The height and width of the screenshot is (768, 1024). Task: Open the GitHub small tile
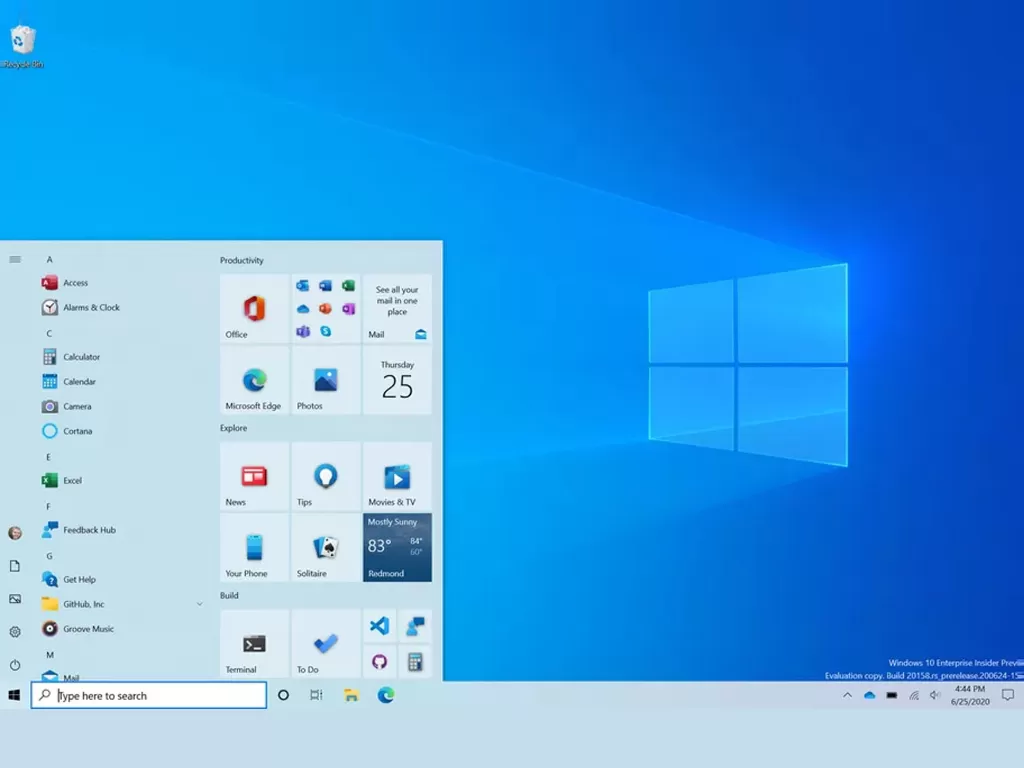pyautogui.click(x=379, y=662)
